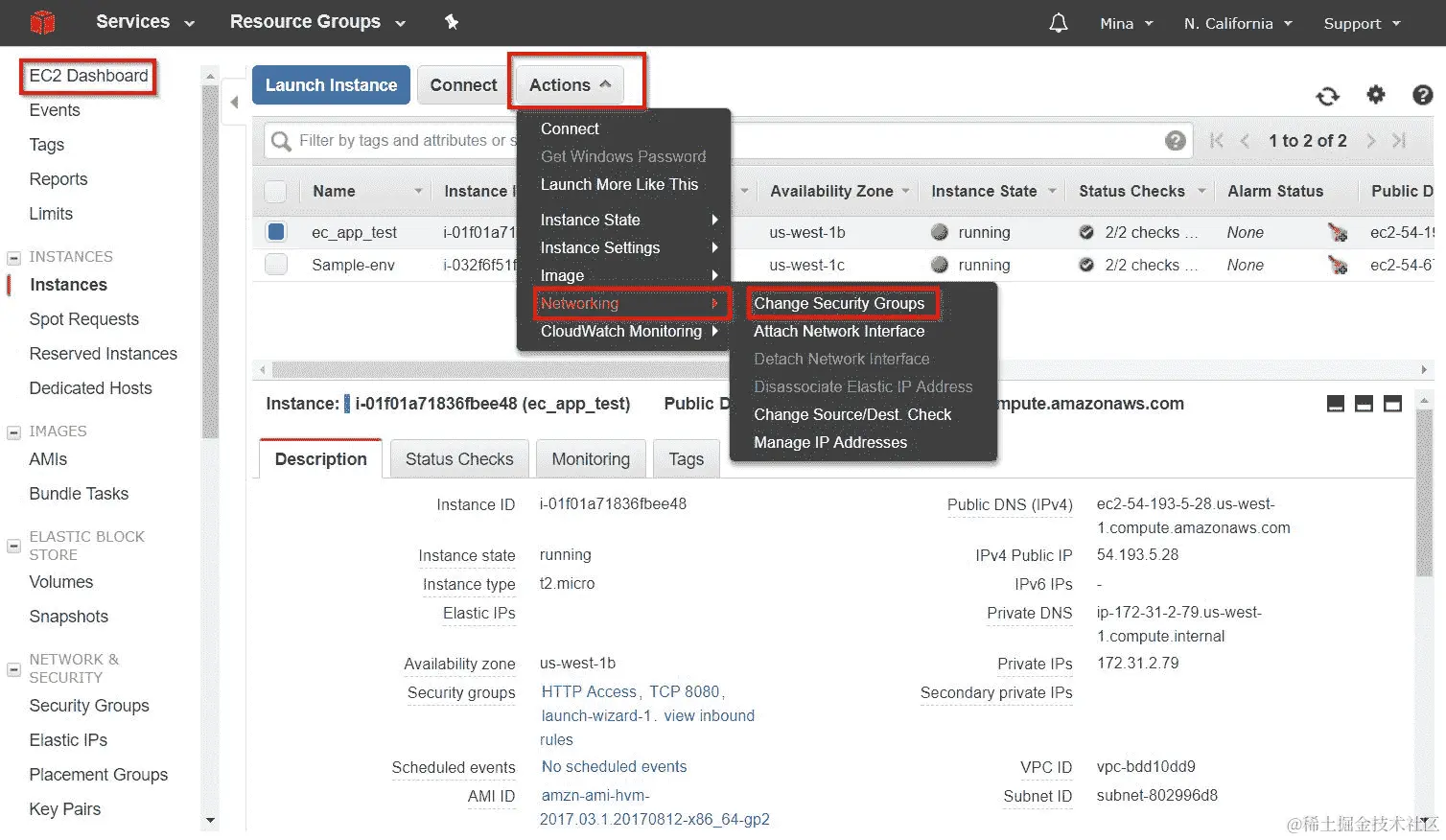
Task: Split the details pane to half
Action: pyautogui.click(x=1364, y=404)
